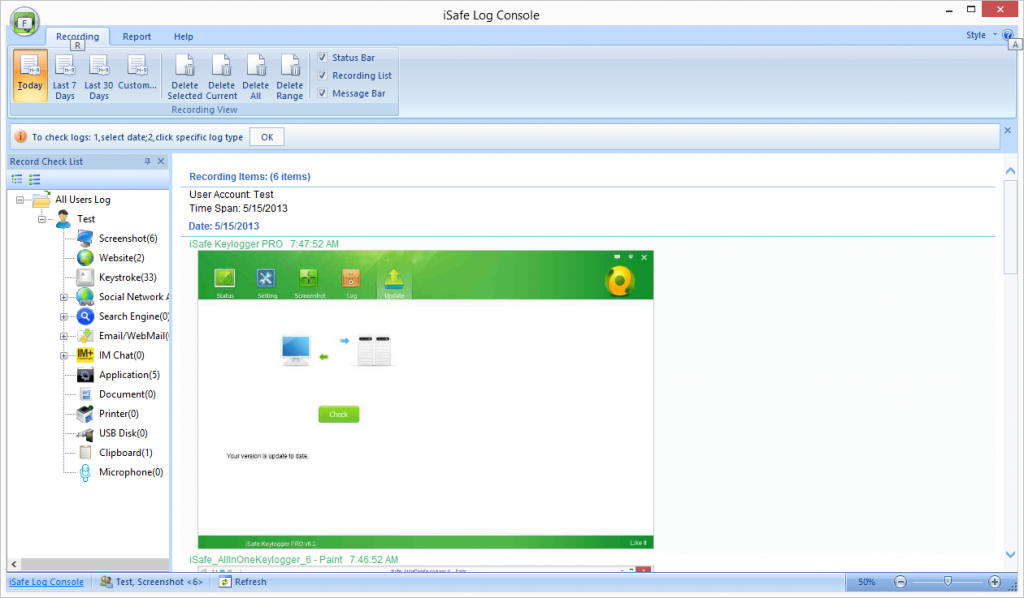Toggle the Recording List checkbox
The height and width of the screenshot is (598, 1024).
pyautogui.click(x=322, y=76)
